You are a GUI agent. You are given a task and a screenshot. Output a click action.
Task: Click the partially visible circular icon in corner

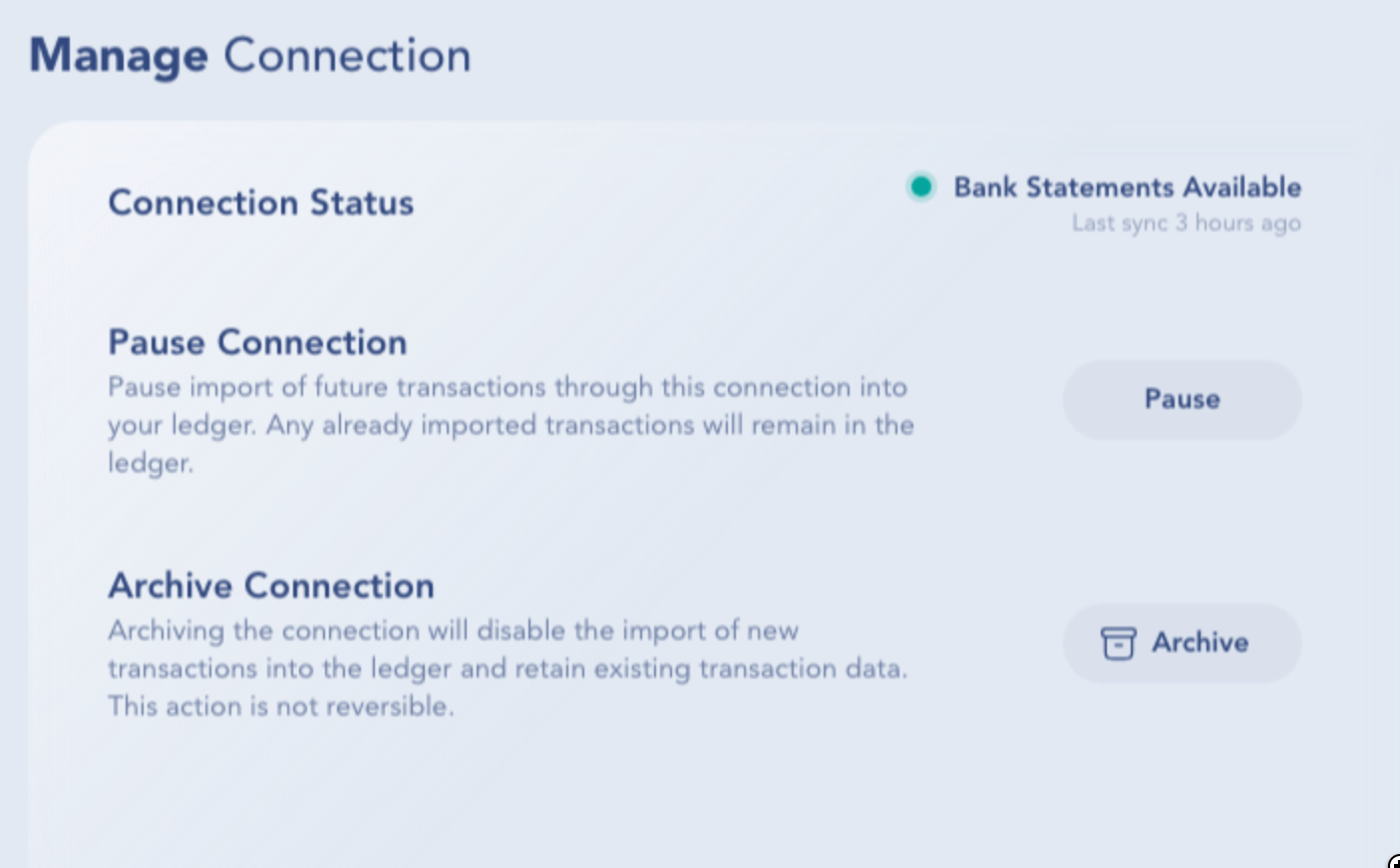[x=1394, y=862]
